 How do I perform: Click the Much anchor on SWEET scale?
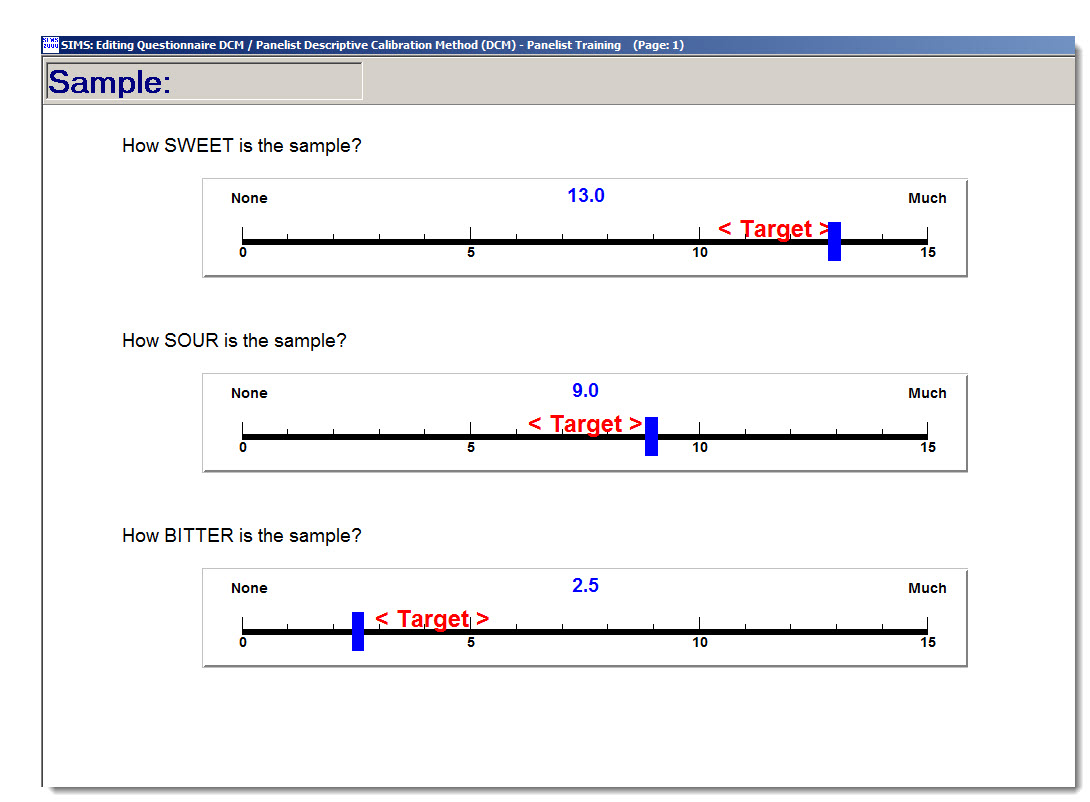[x=927, y=198]
